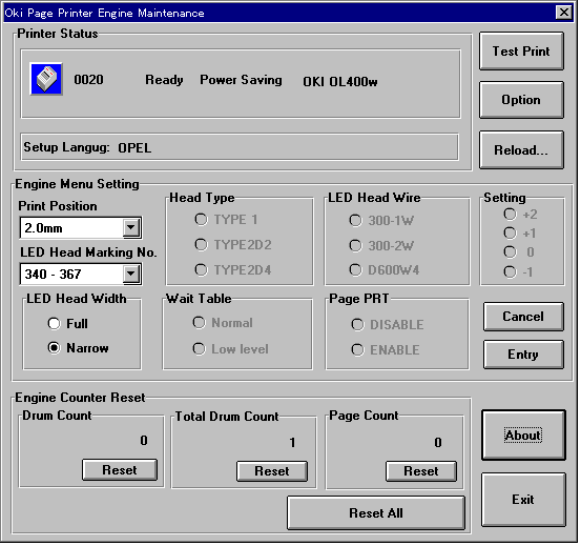Run a Test Print
This screenshot has height=545, width=580.
(521, 51)
